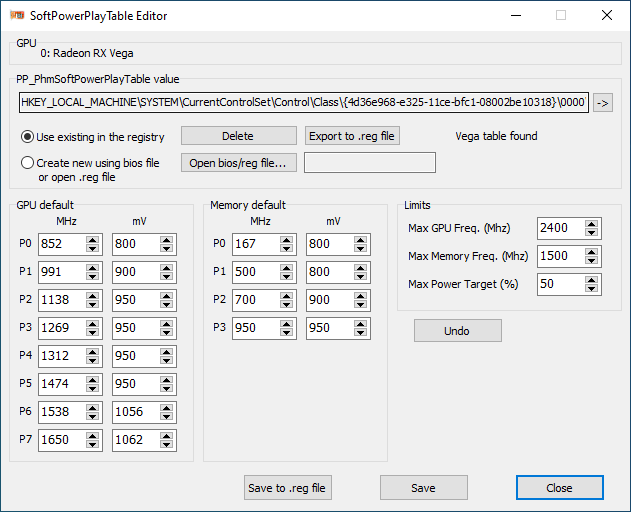Decrease Max GPU Freq. spinner down
Screen dimensions: 631x512
click(x=593, y=232)
